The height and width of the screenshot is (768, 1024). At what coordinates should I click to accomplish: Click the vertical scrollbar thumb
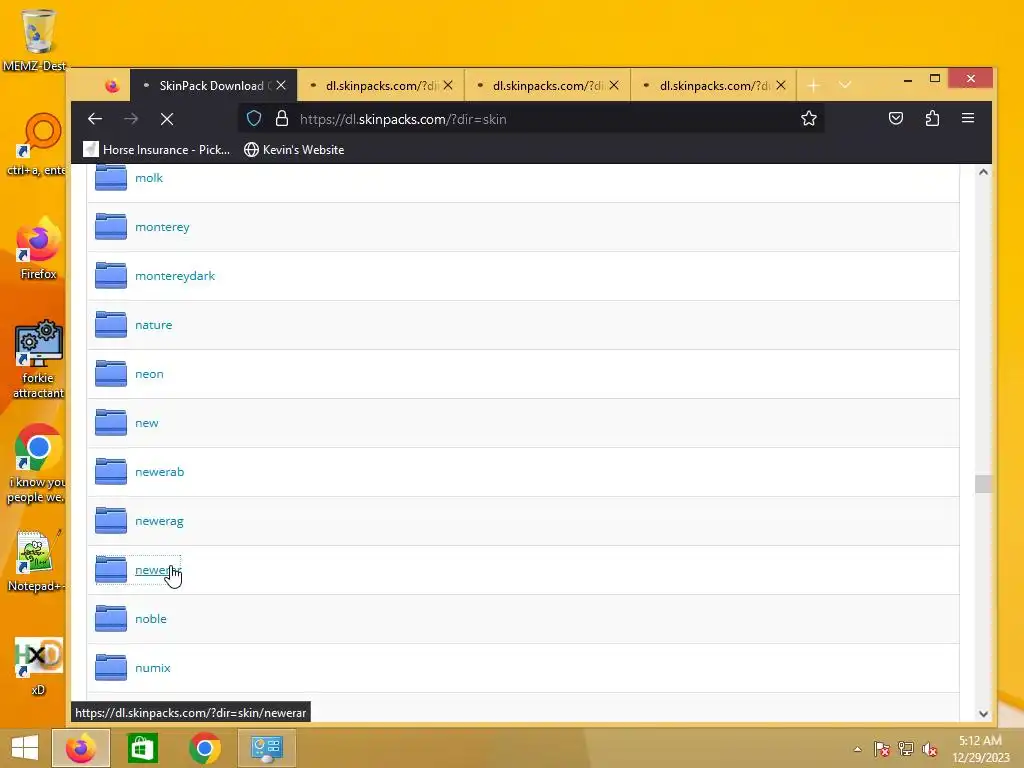[x=983, y=484]
